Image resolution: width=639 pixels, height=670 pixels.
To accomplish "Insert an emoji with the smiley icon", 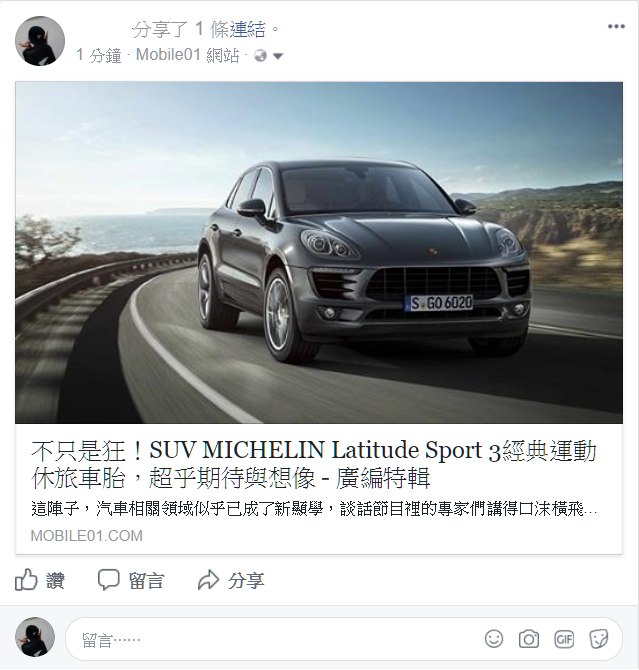I will point(494,639).
